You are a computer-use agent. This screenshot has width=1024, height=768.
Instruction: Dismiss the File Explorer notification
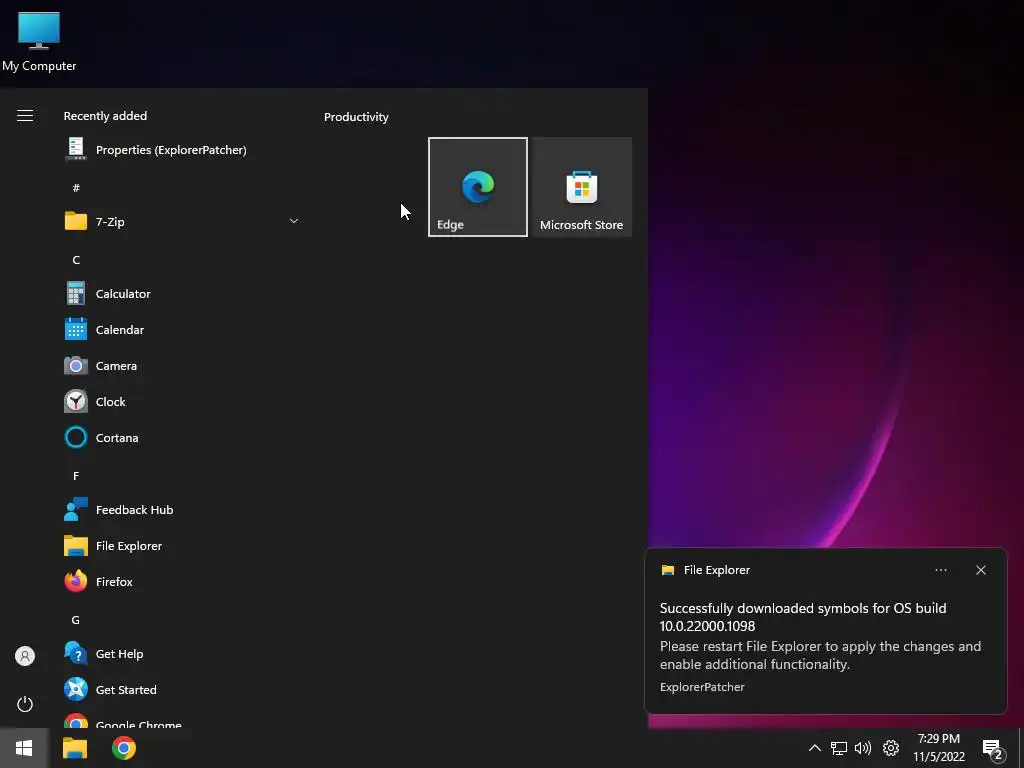pyautogui.click(x=981, y=570)
